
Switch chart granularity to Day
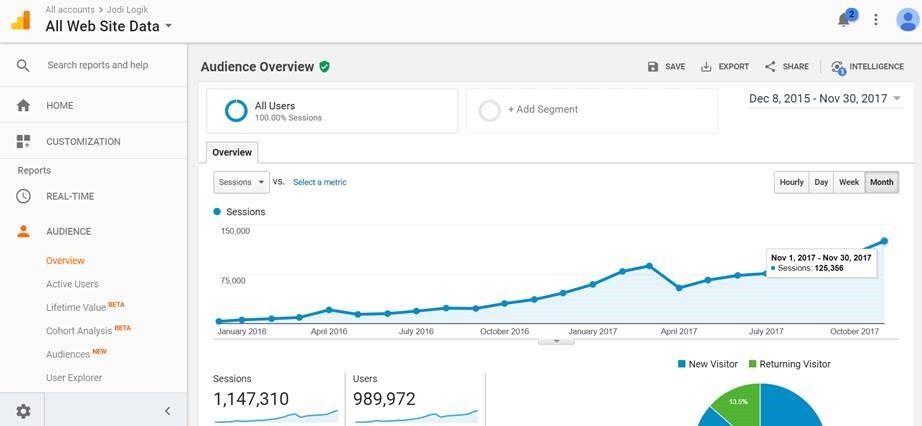pos(821,182)
